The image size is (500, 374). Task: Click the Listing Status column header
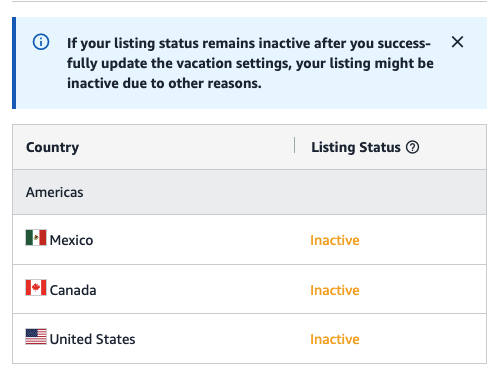pos(356,147)
